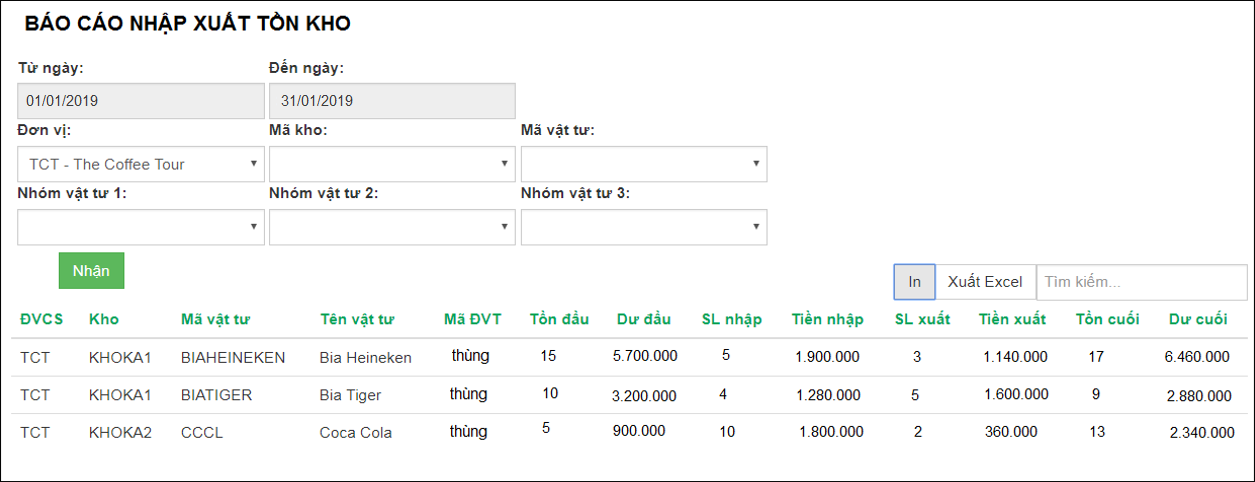Viewport: 1255px width, 482px height.
Task: Click the In print button
Action: pos(914,282)
